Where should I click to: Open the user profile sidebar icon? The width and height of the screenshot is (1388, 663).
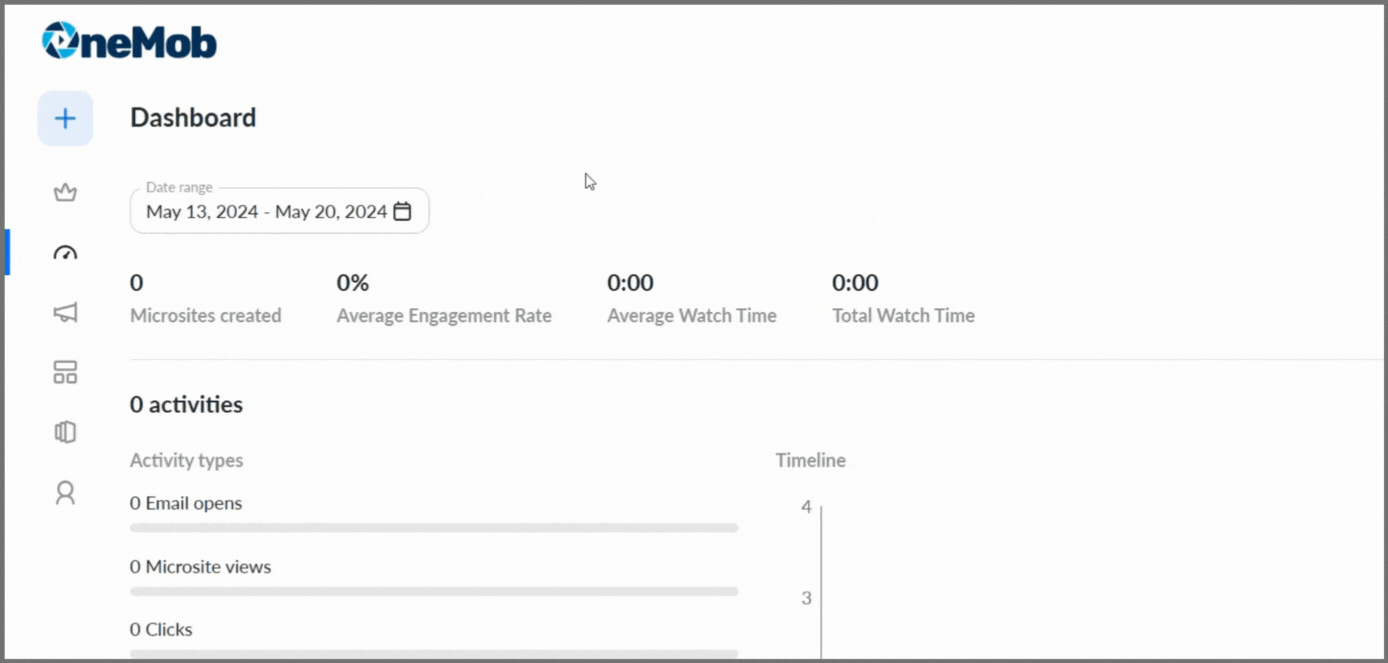point(65,492)
